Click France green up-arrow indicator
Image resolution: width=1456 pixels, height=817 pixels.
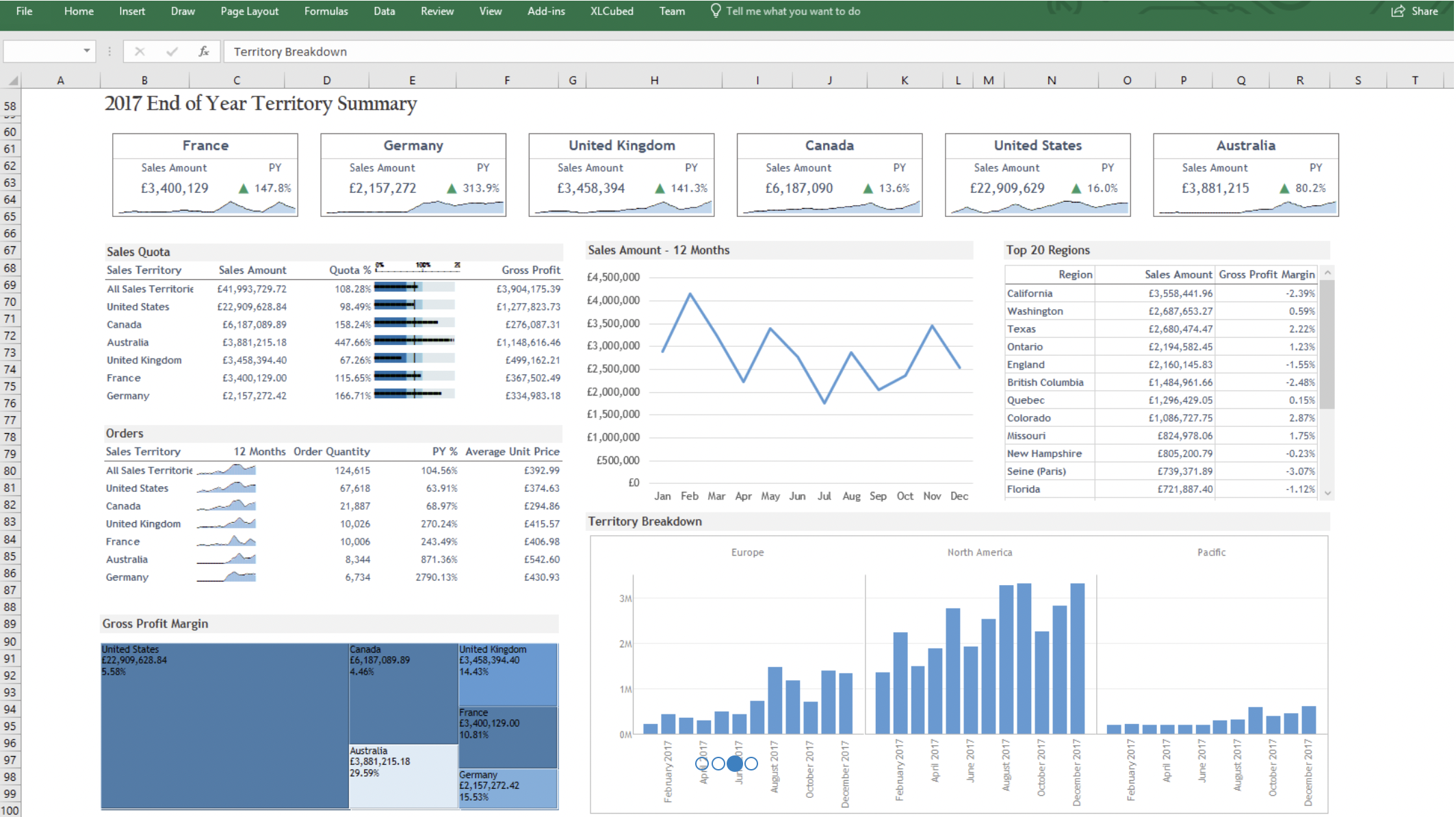click(244, 188)
